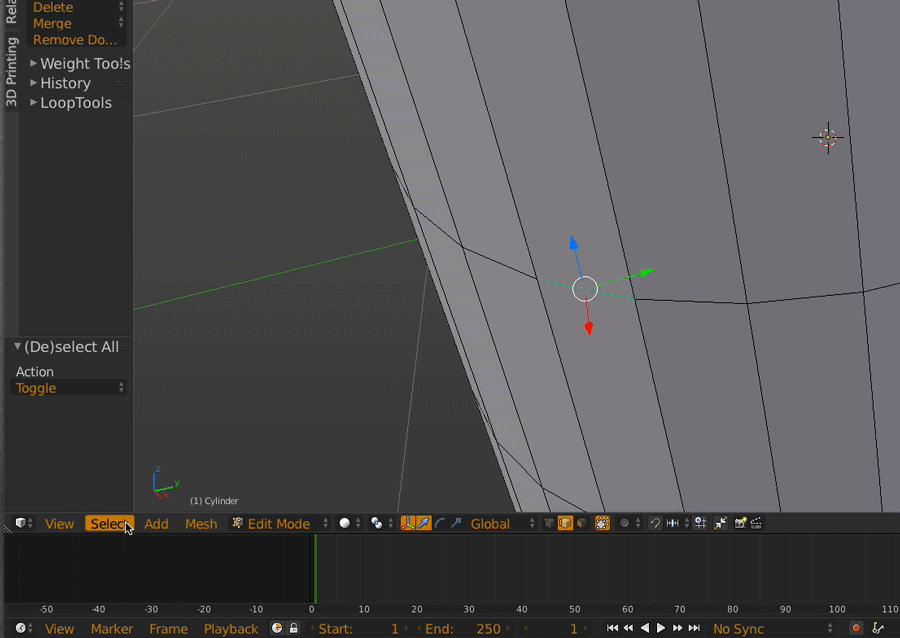Switch to edge select mode

[565, 523]
